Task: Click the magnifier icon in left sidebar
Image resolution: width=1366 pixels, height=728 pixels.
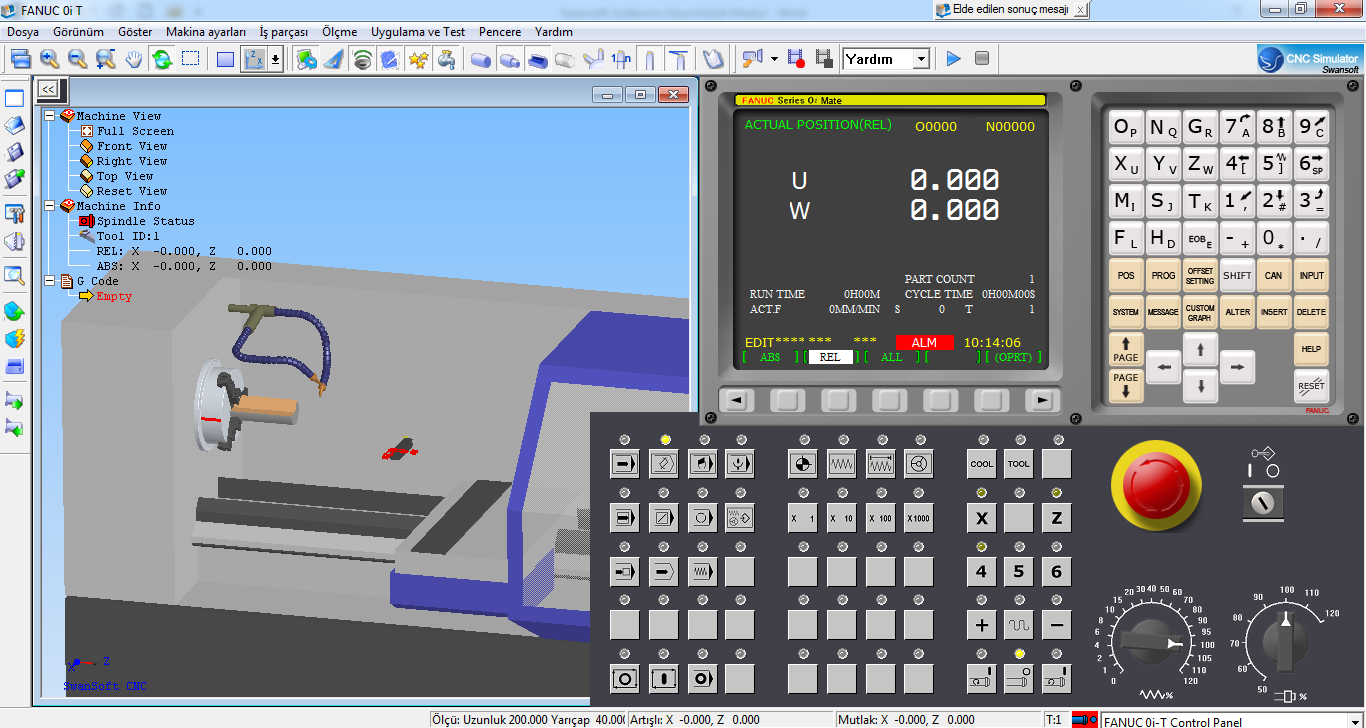Action: pos(14,275)
